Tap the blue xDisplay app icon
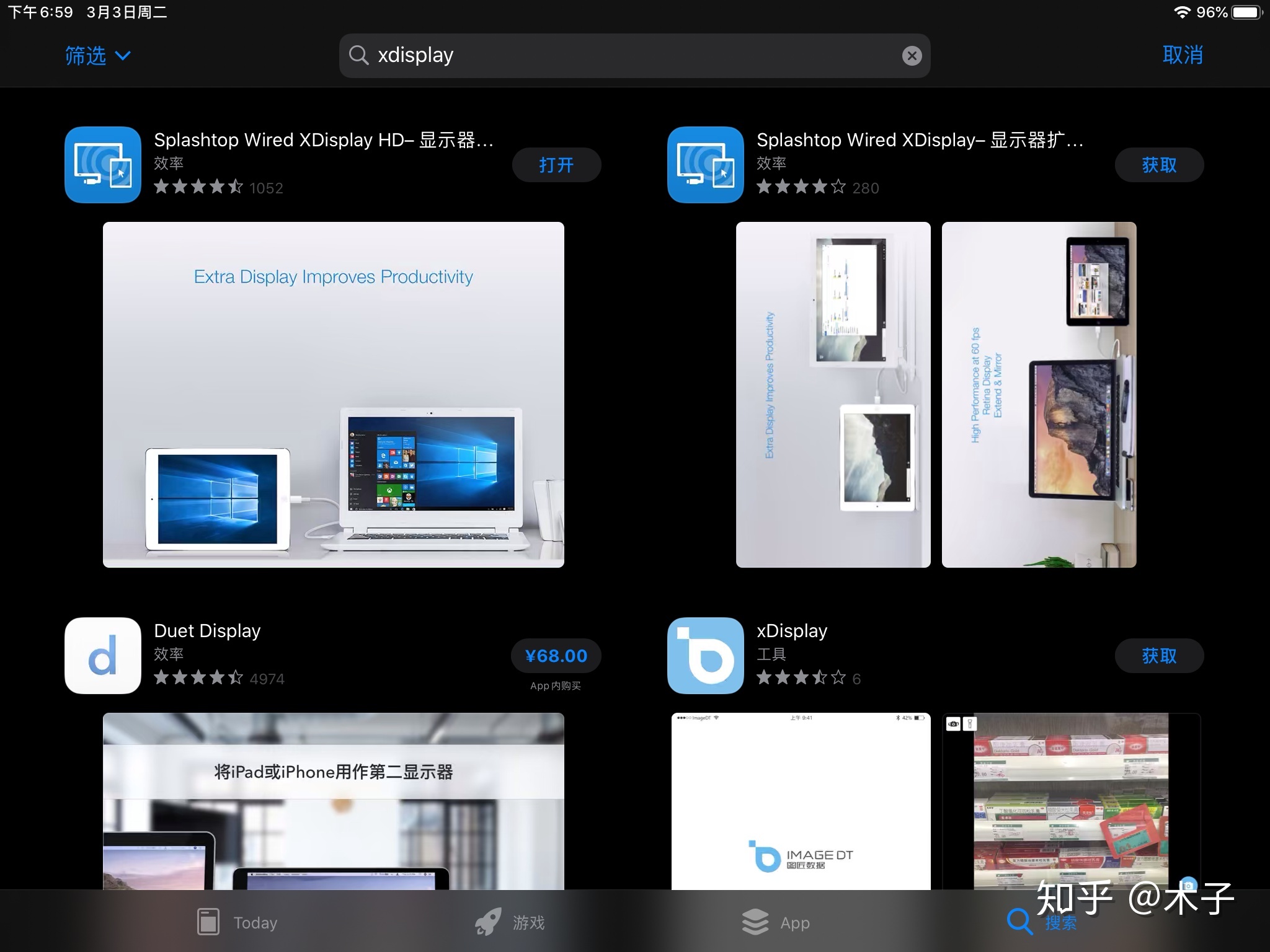 tap(705, 656)
